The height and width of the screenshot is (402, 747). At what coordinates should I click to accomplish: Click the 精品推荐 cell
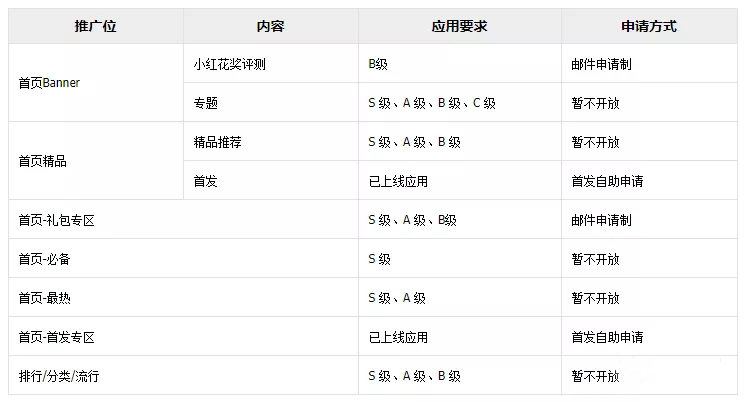pos(271,141)
